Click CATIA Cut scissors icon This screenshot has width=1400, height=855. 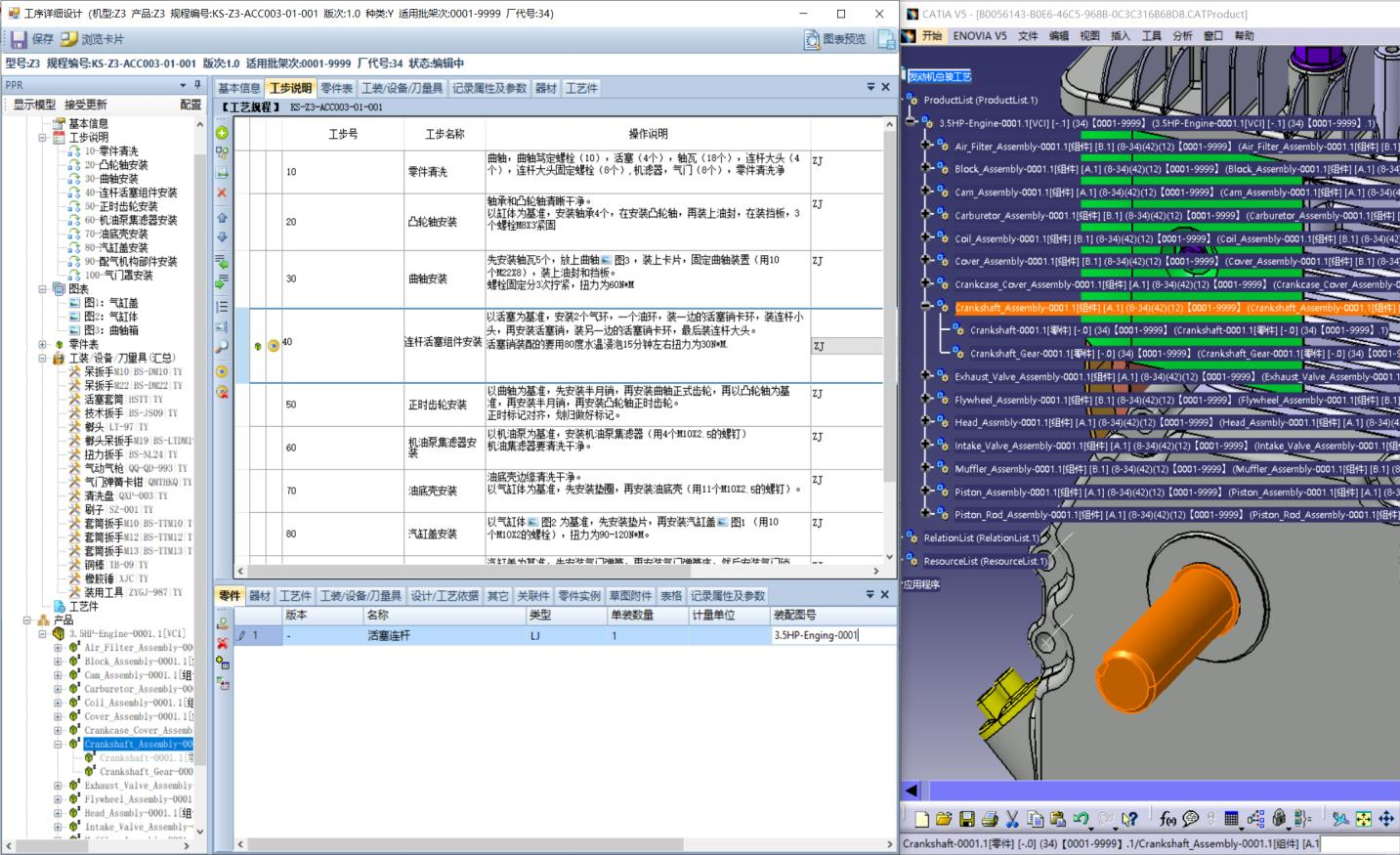click(1012, 819)
